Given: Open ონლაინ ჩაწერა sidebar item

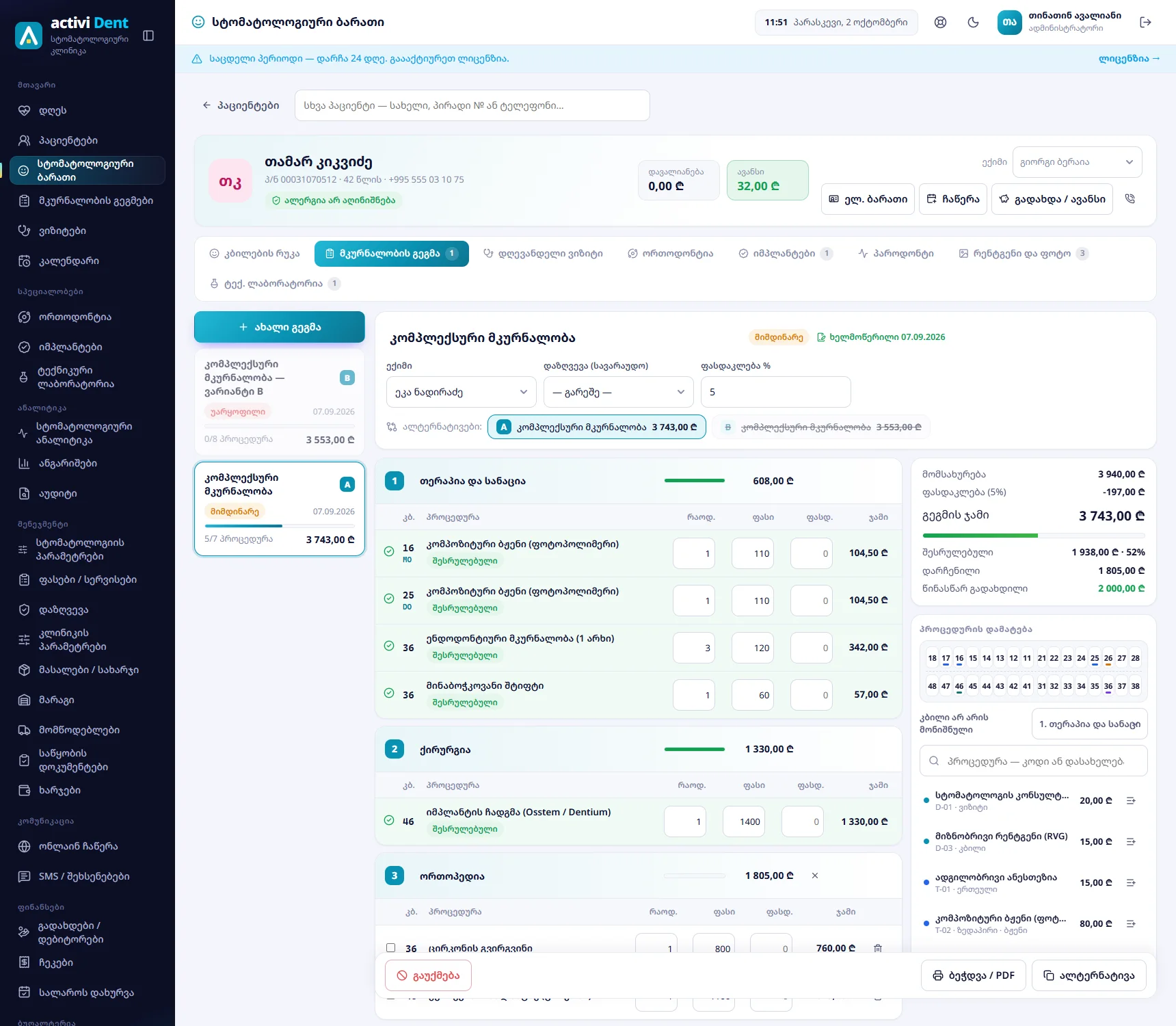Looking at the screenshot, I should (x=88, y=846).
